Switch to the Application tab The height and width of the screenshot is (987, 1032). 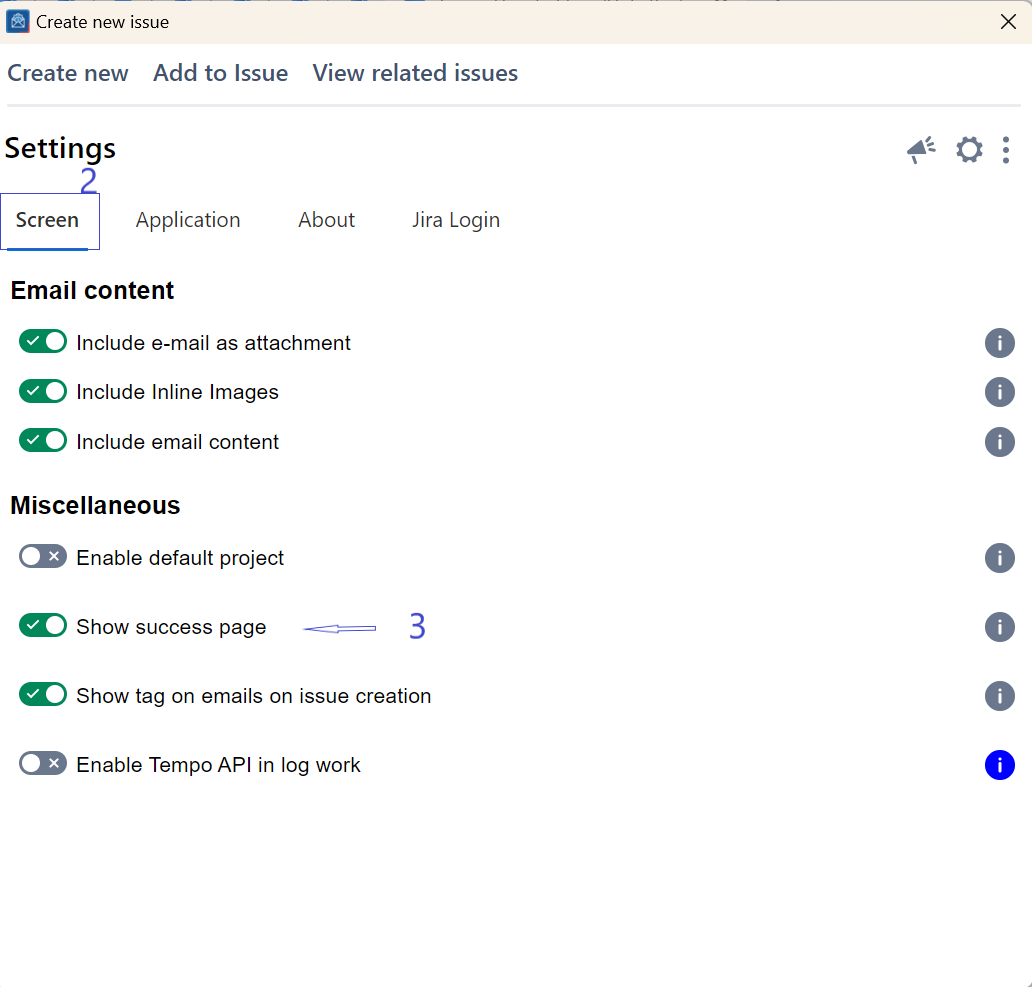(x=188, y=220)
